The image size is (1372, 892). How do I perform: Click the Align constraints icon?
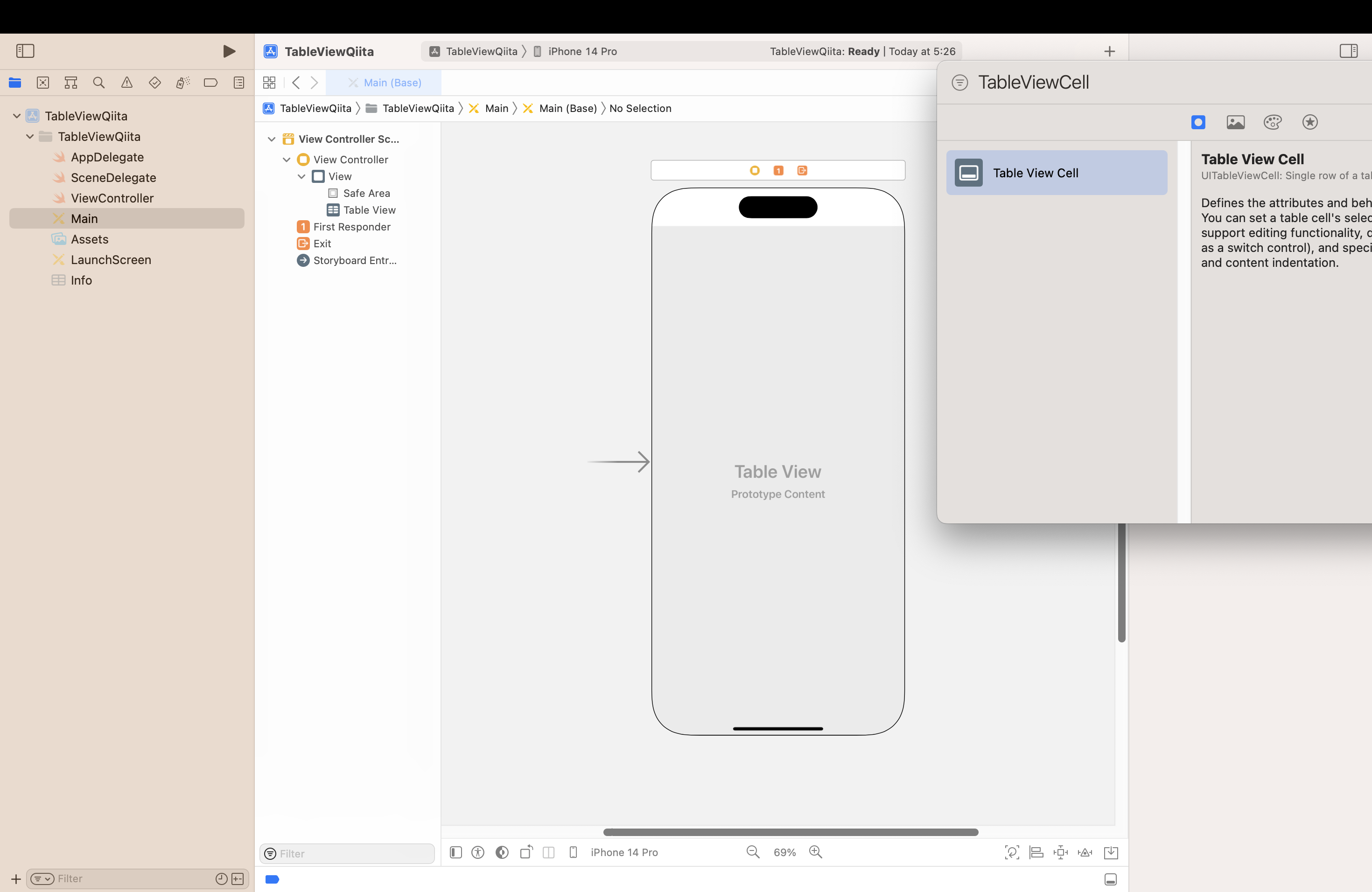pyautogui.click(x=1036, y=852)
